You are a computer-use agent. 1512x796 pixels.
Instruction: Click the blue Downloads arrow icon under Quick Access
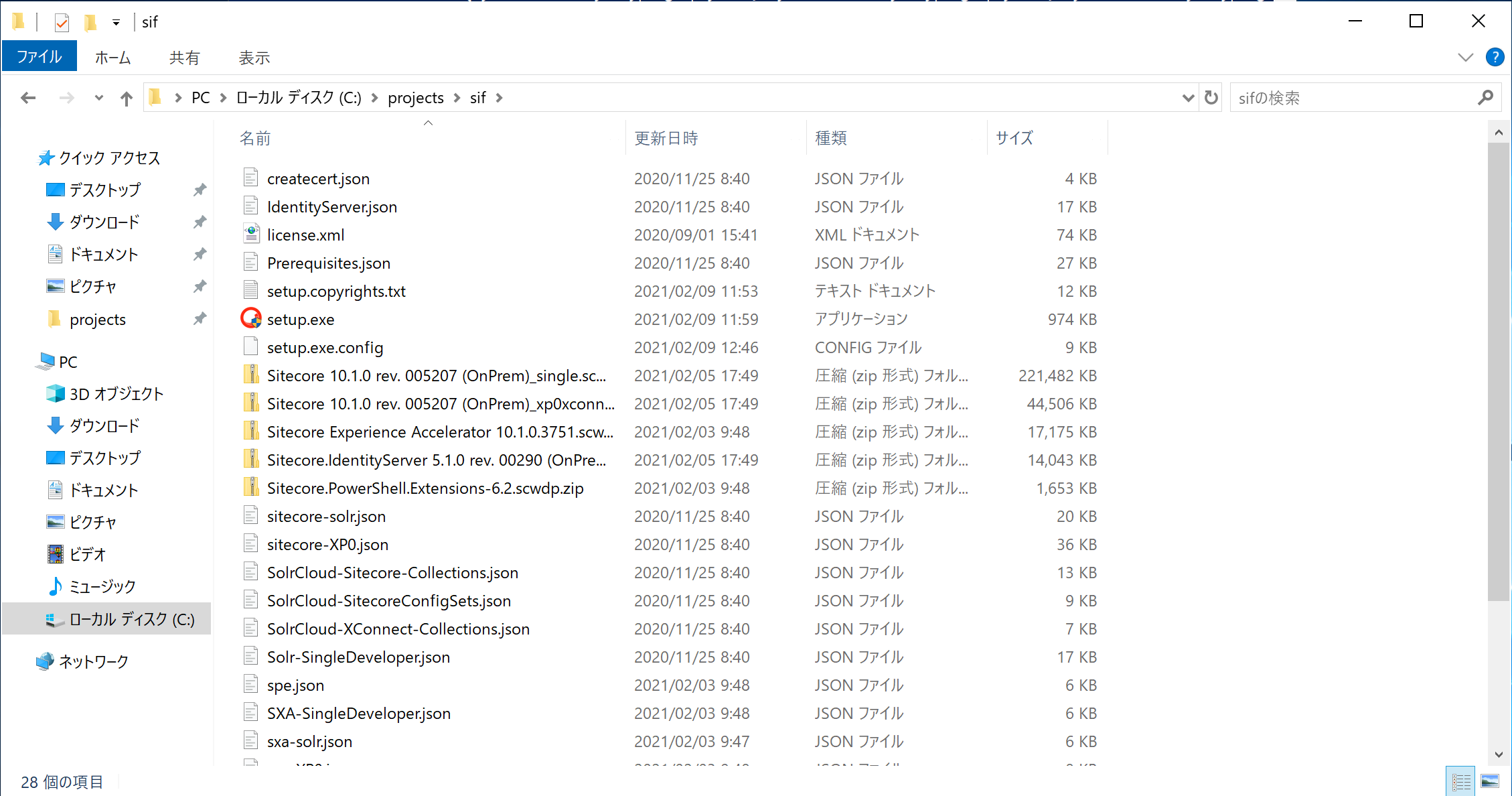(x=56, y=222)
